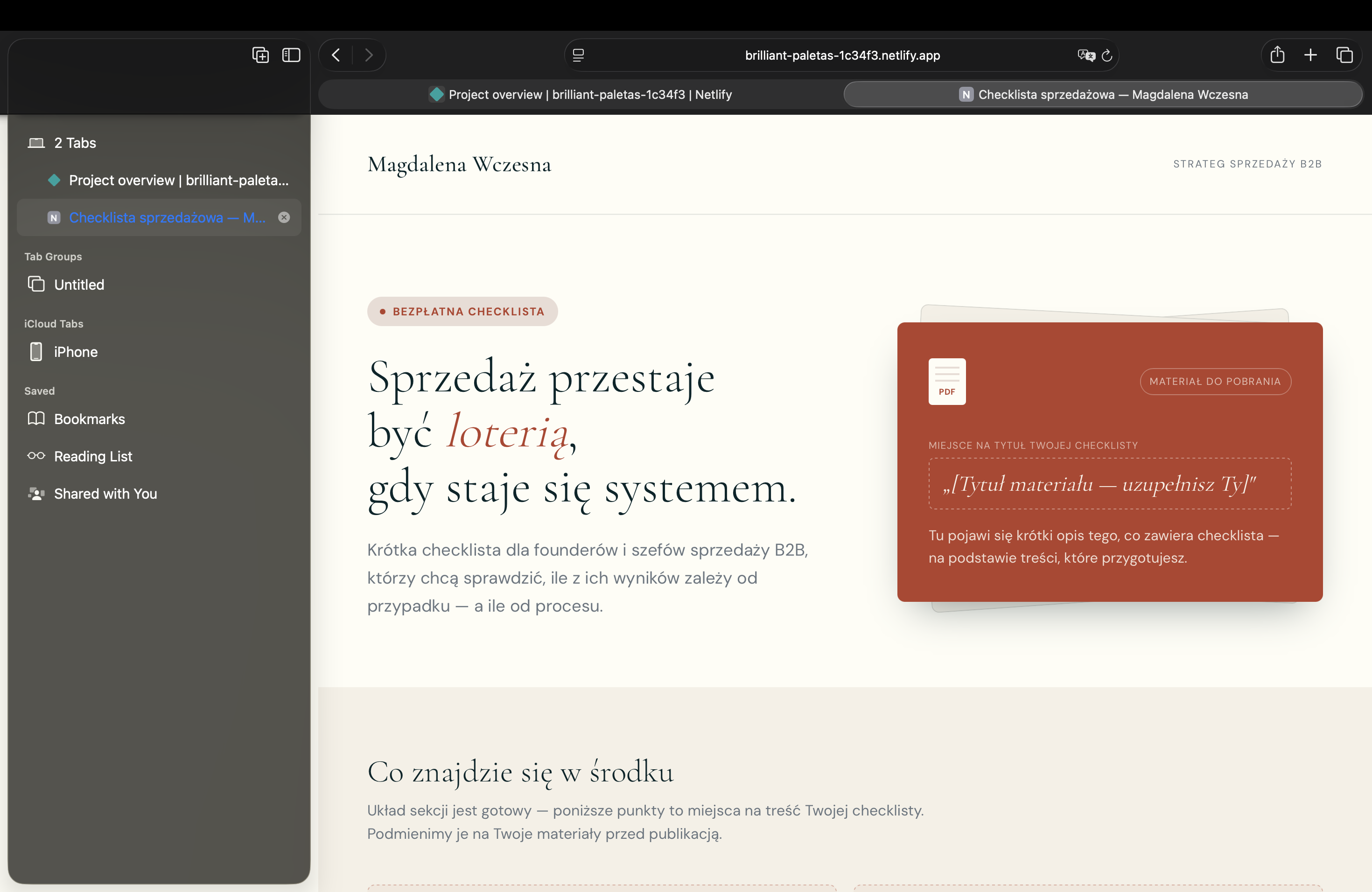Click the PDF document icon on card

click(x=946, y=382)
